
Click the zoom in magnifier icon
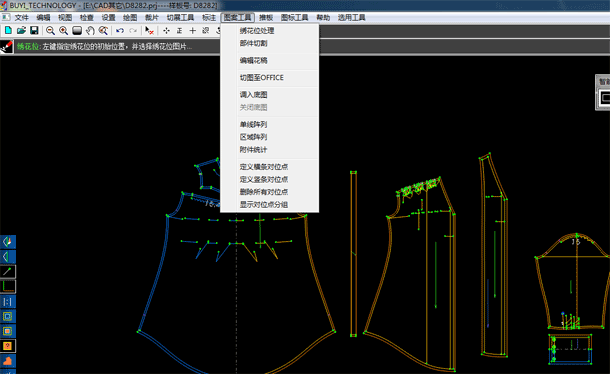[63, 30]
